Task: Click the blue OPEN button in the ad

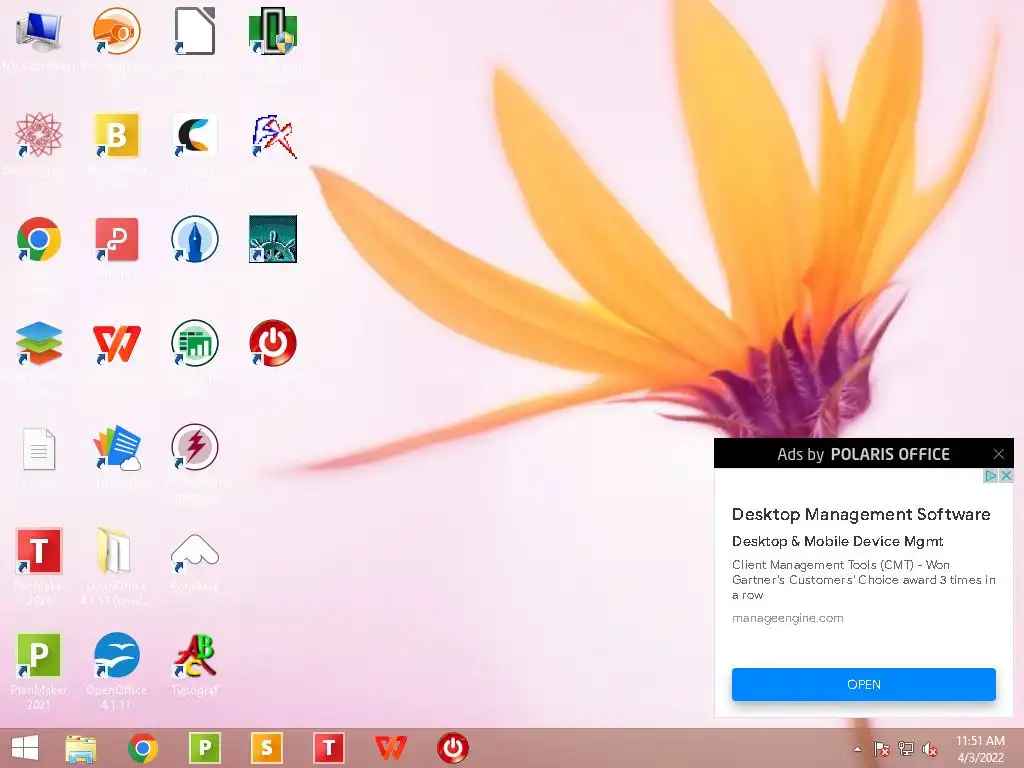Action: click(863, 684)
